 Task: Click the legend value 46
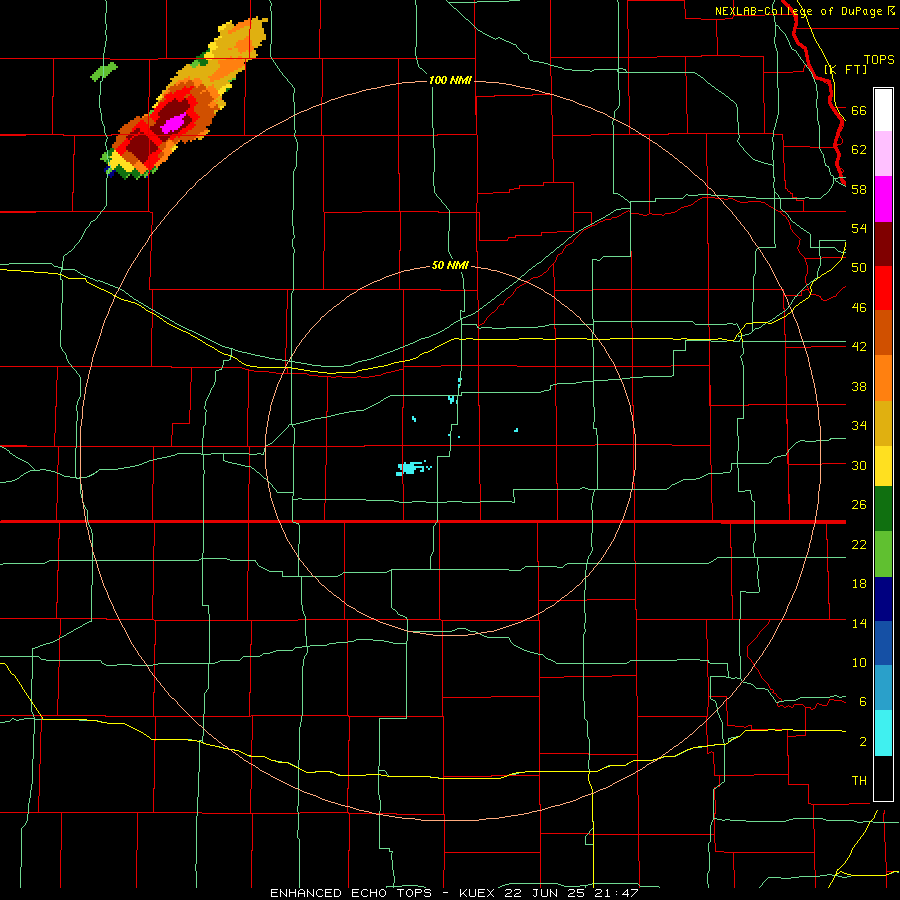pyautogui.click(x=859, y=307)
